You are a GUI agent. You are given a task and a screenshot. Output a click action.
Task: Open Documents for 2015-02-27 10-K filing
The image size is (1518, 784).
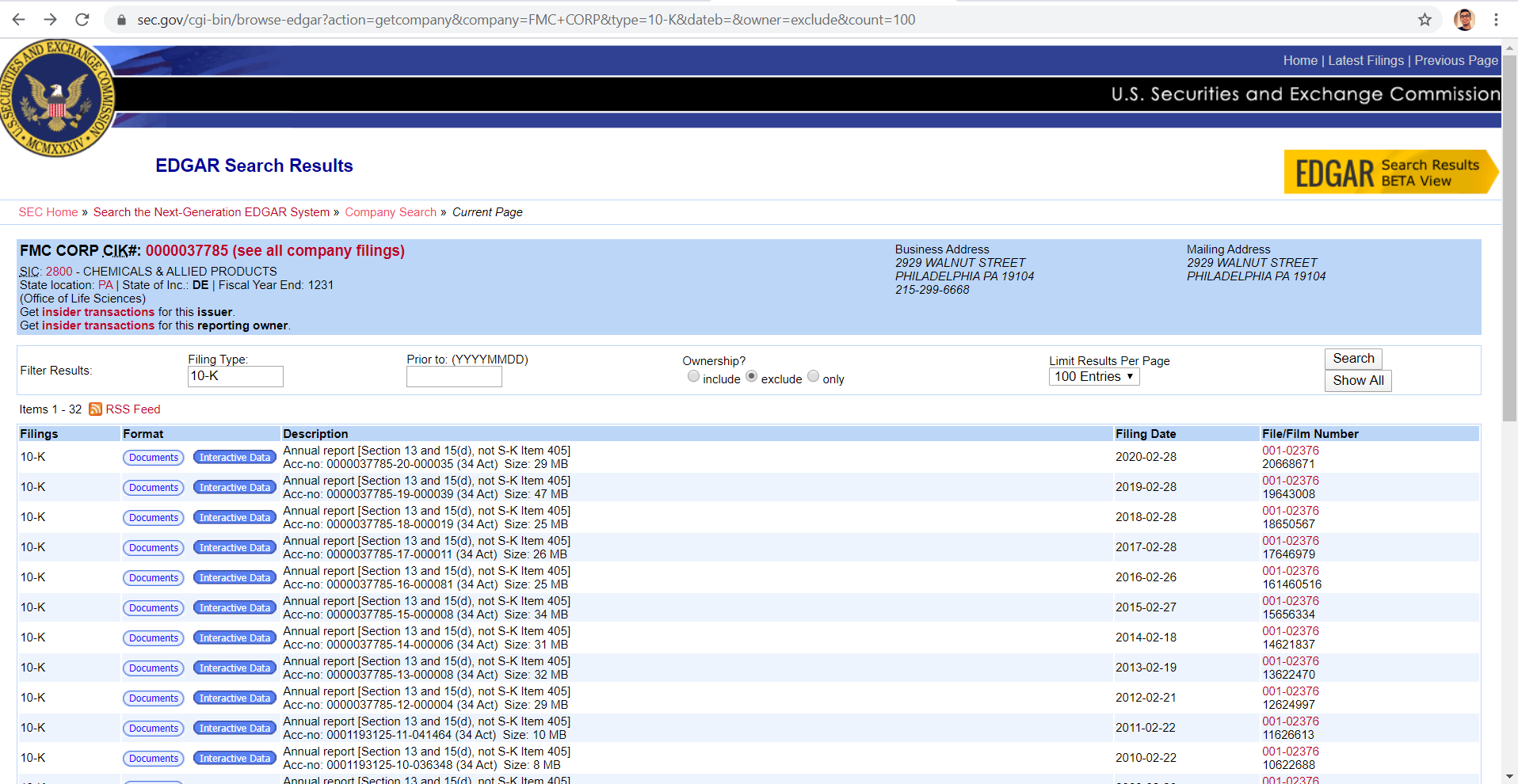coord(154,608)
